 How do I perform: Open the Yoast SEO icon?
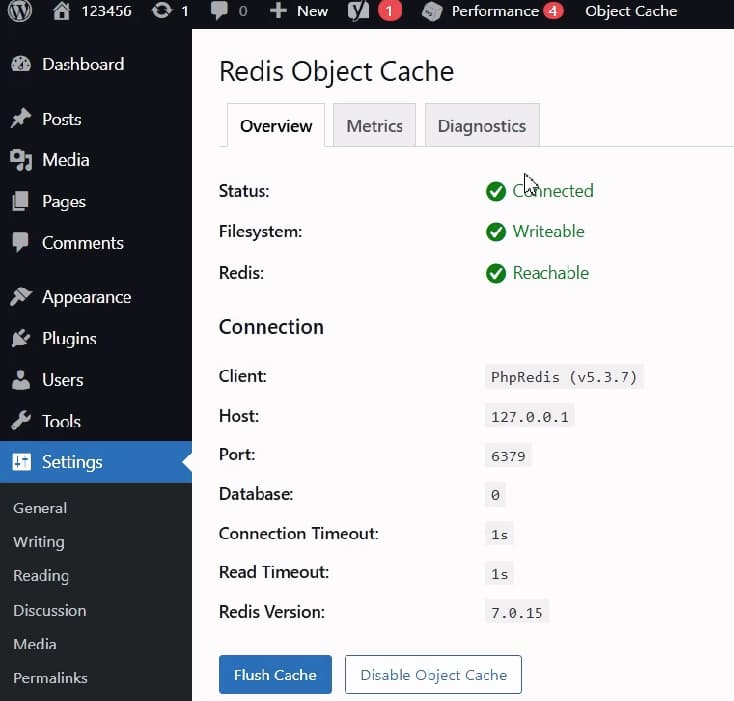358,11
